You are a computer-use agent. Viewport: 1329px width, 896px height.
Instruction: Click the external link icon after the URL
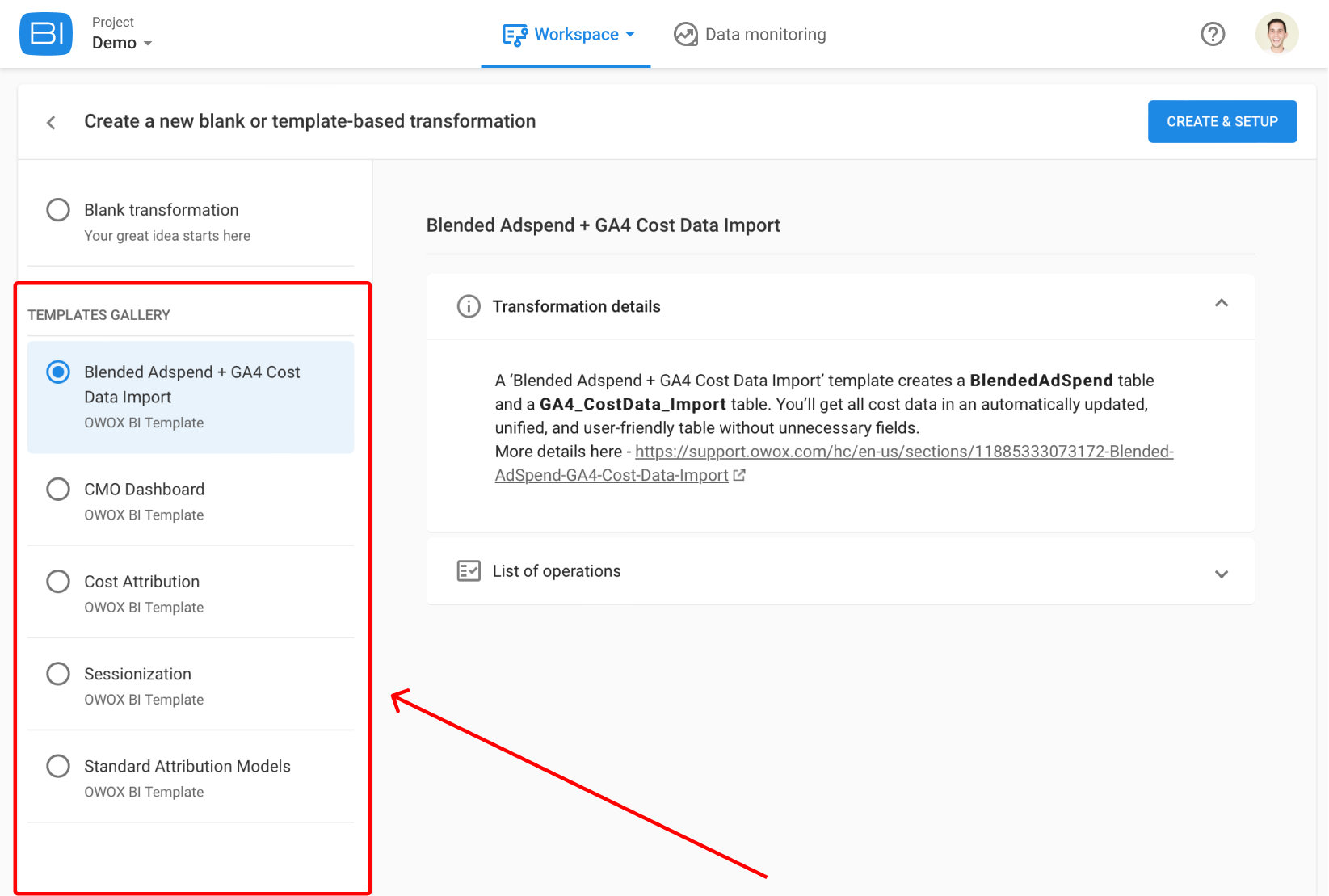(x=739, y=475)
